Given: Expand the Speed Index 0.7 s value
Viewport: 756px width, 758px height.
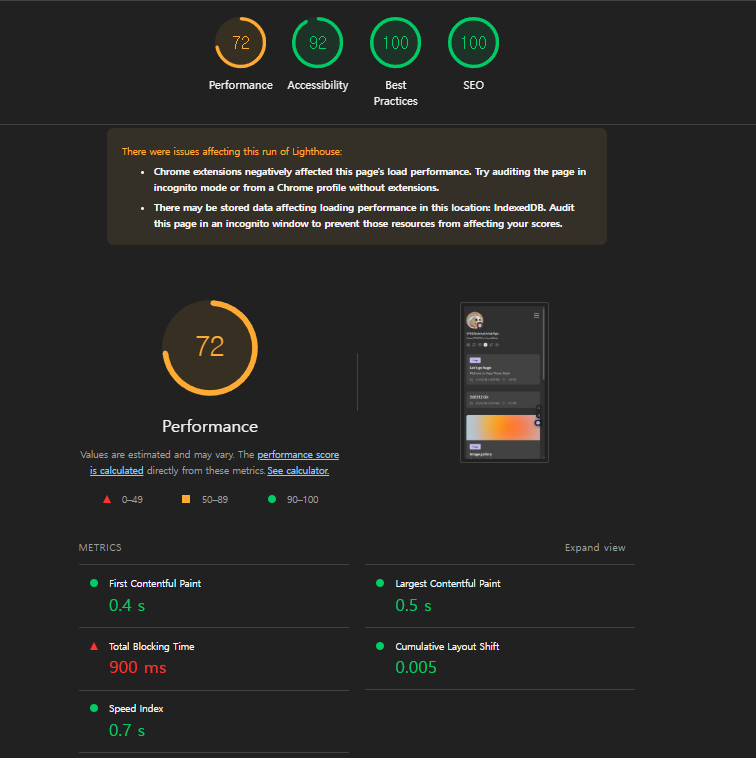Looking at the screenshot, I should pyautogui.click(x=127, y=730).
